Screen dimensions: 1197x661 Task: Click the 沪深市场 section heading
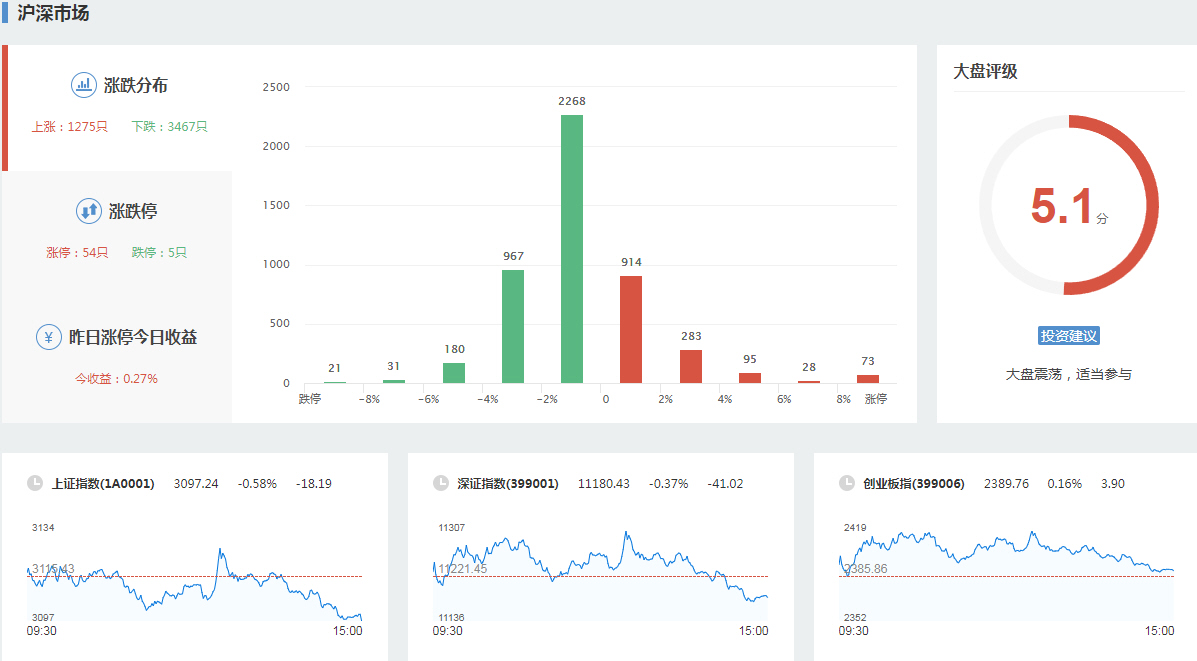tap(53, 14)
